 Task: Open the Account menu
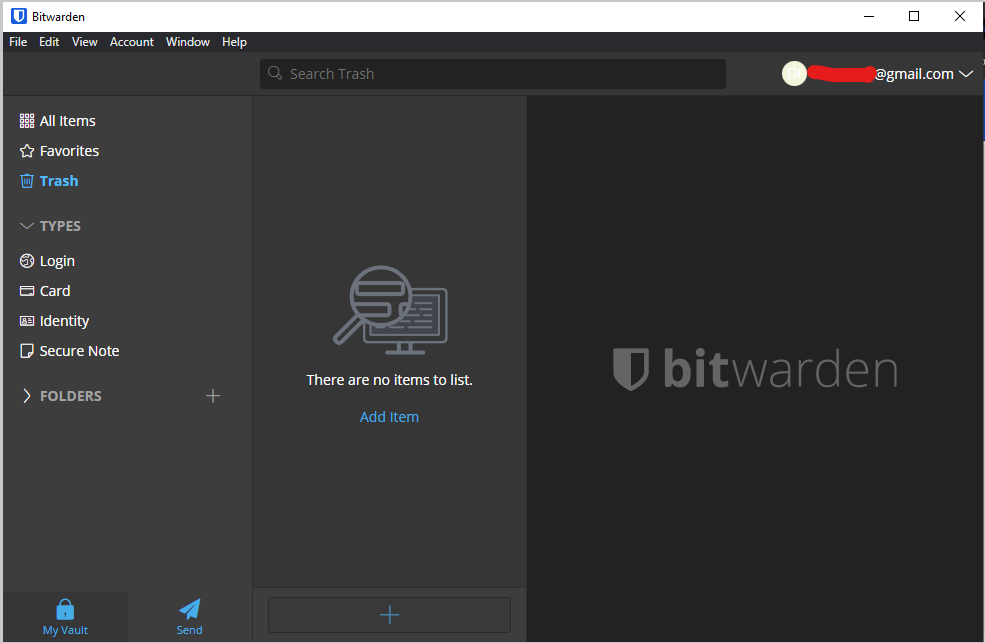(131, 42)
